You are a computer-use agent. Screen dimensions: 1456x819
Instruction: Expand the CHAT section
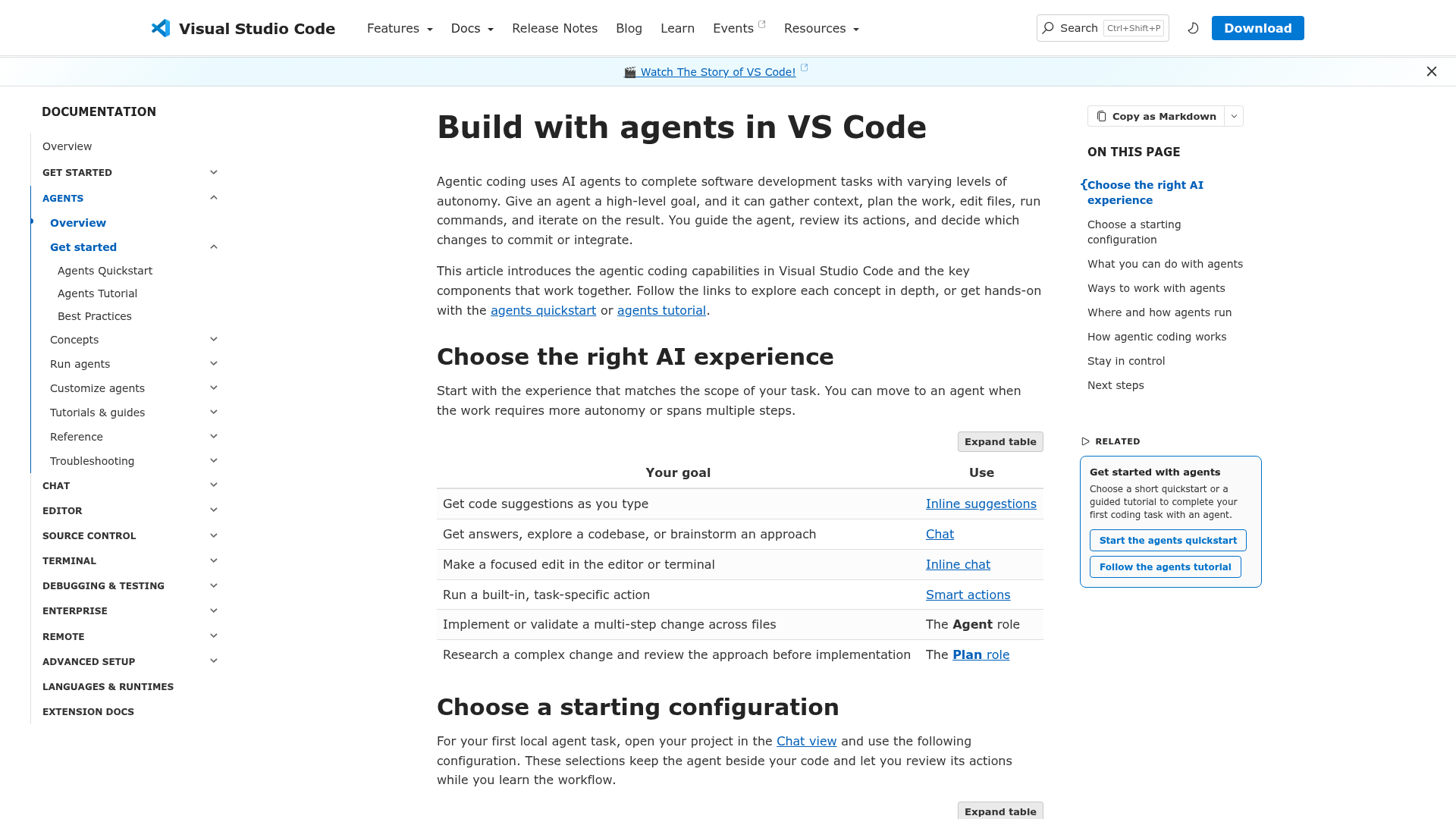click(214, 485)
